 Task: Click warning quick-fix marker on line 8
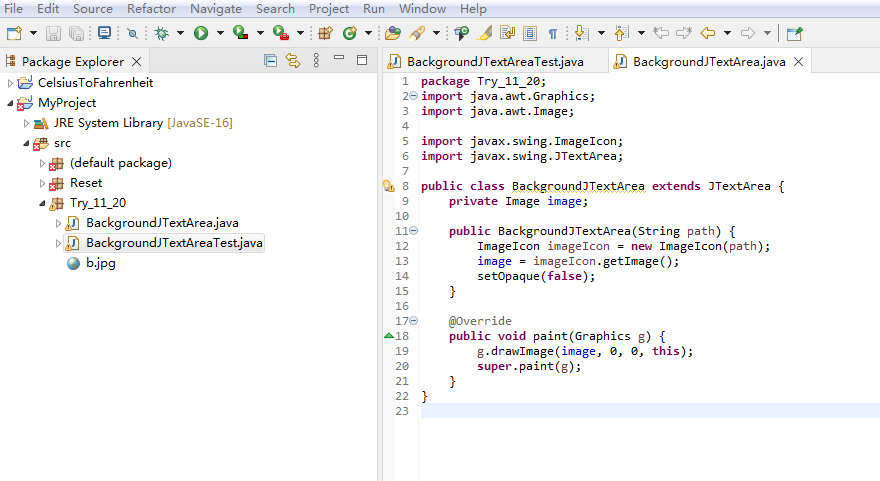[x=389, y=186]
